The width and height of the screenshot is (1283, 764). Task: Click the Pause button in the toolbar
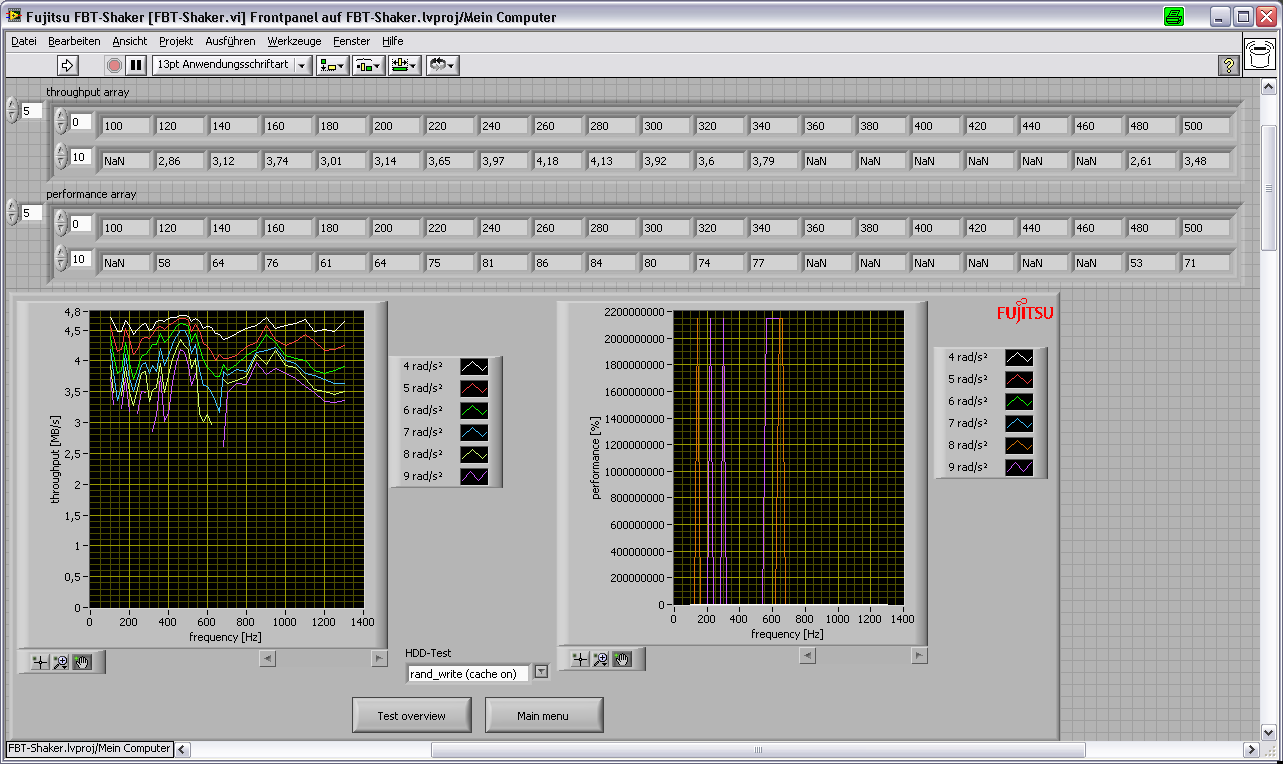(x=136, y=65)
